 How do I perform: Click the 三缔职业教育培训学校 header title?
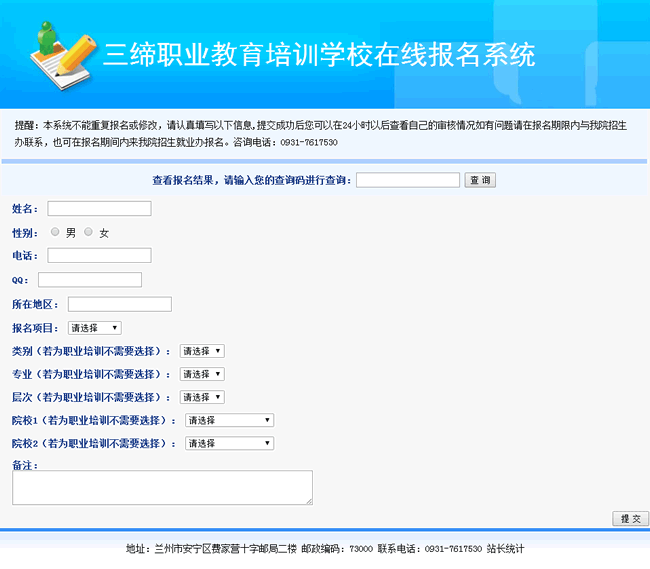pos(319,54)
